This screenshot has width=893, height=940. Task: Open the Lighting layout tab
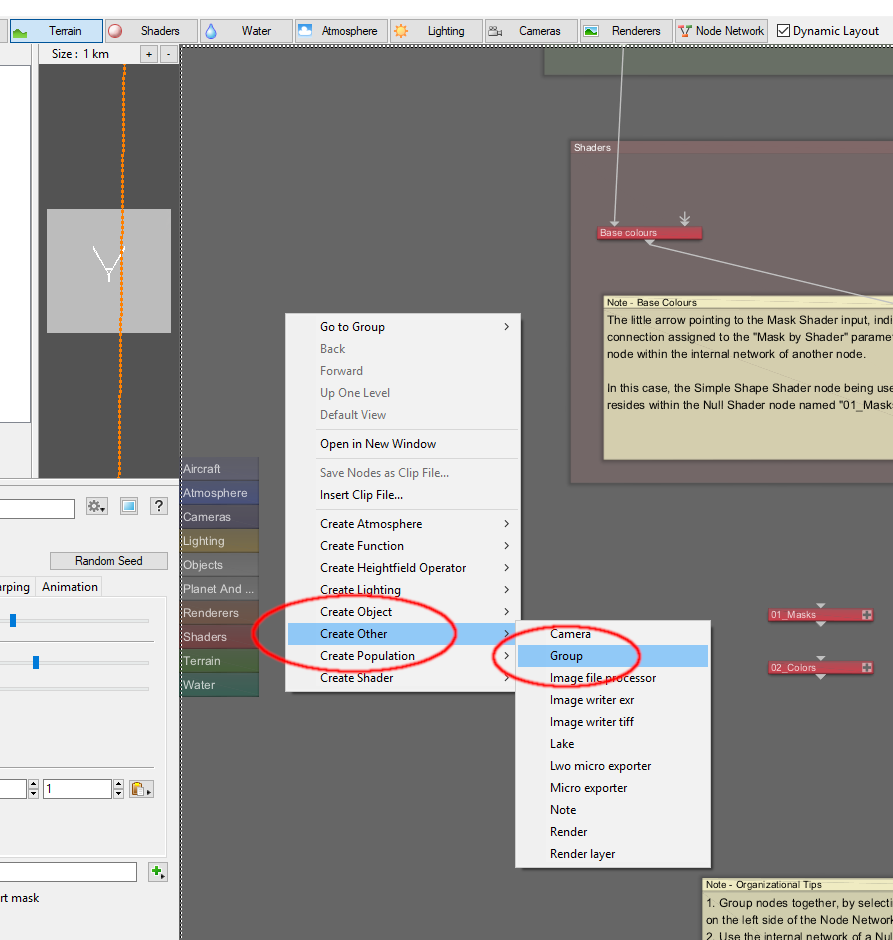pyautogui.click(x=436, y=31)
